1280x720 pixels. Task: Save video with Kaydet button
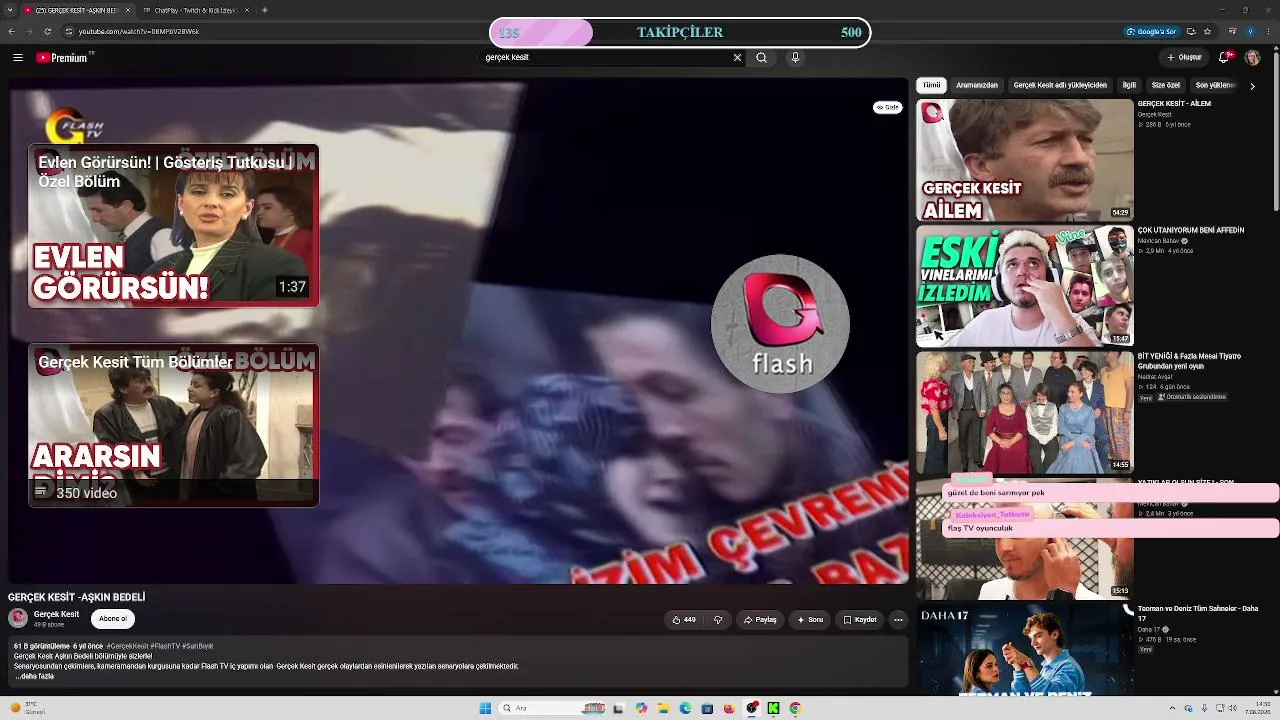(860, 620)
